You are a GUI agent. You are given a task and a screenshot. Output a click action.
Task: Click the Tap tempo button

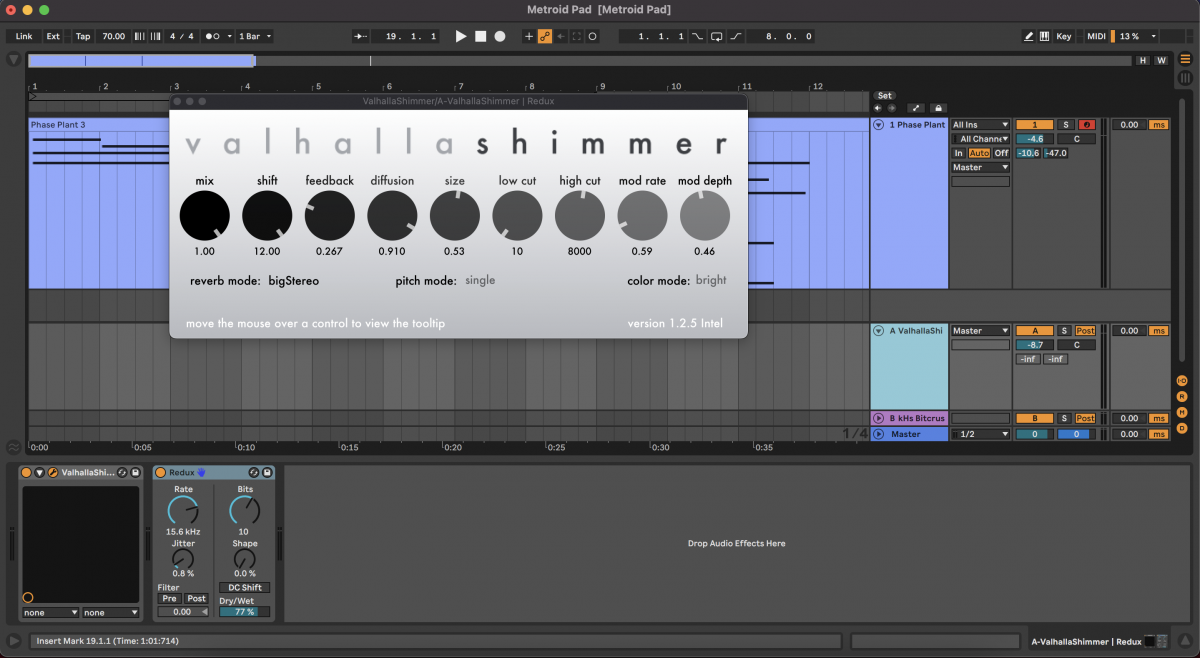83,36
